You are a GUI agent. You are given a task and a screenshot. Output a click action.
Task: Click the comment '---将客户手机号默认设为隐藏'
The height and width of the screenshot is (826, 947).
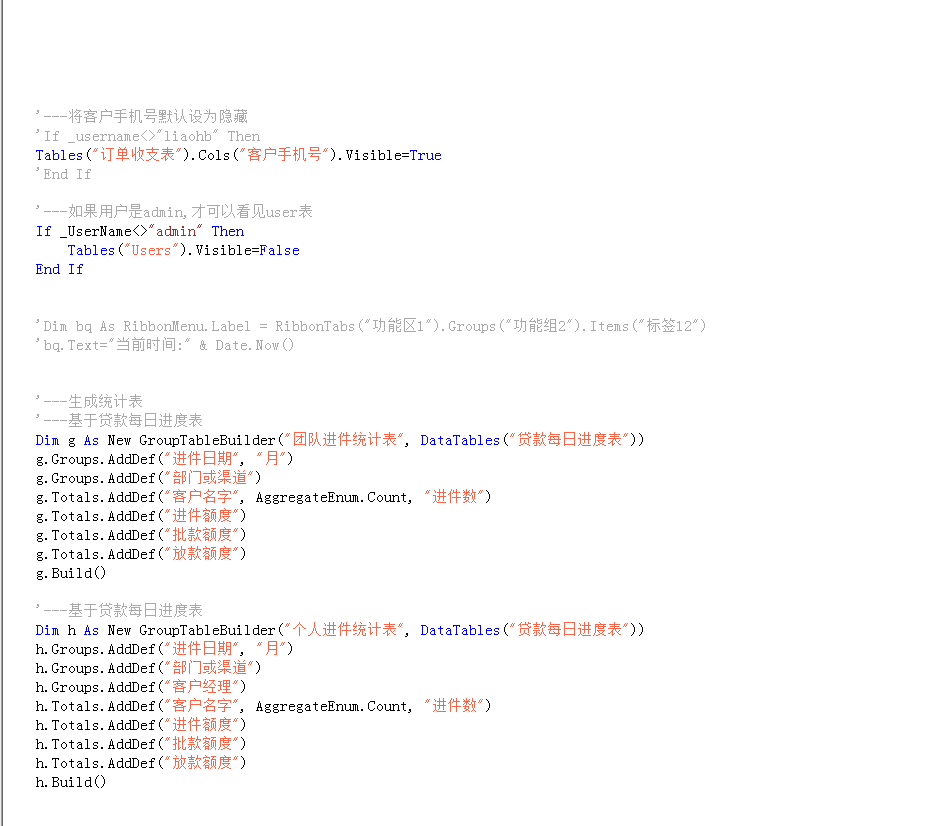[142, 117]
